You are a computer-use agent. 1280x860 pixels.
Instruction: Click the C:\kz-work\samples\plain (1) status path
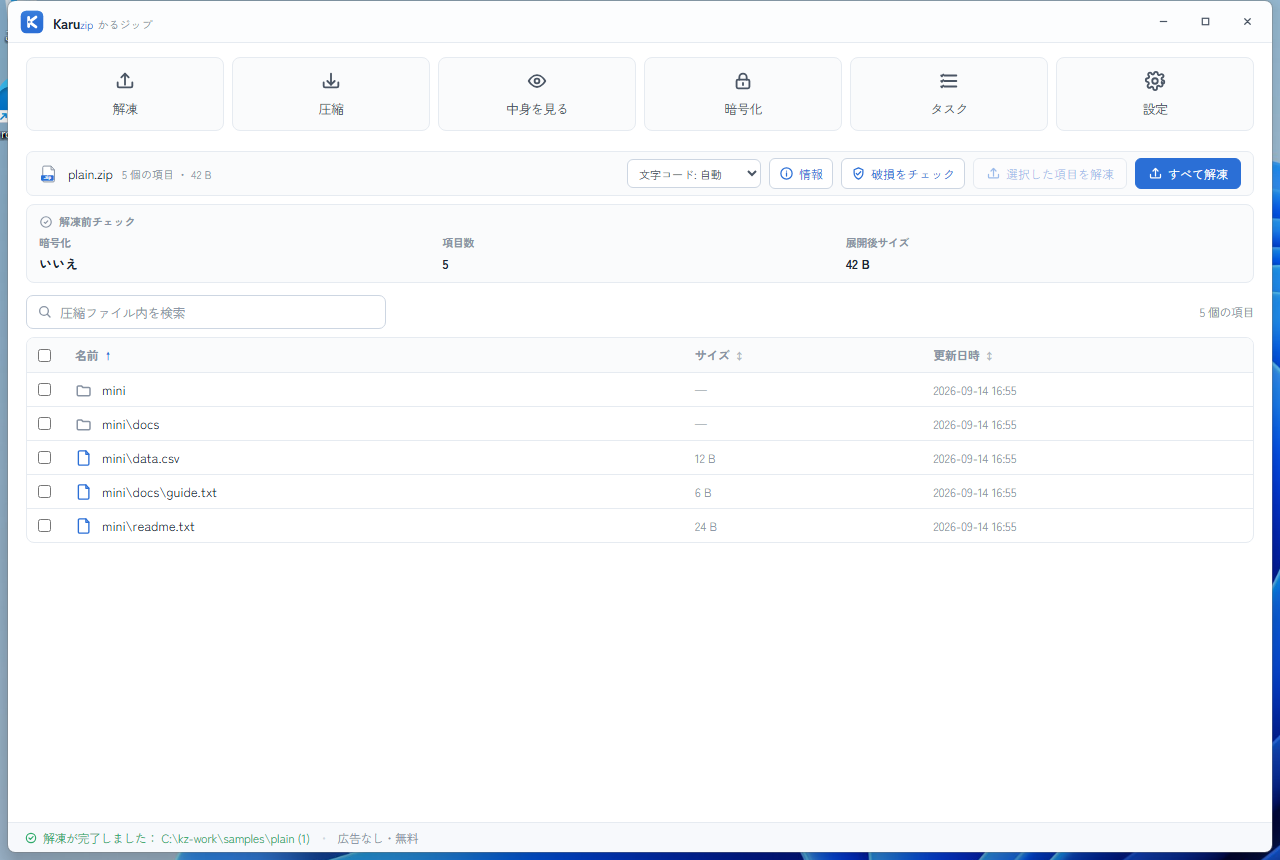[x=235, y=839]
